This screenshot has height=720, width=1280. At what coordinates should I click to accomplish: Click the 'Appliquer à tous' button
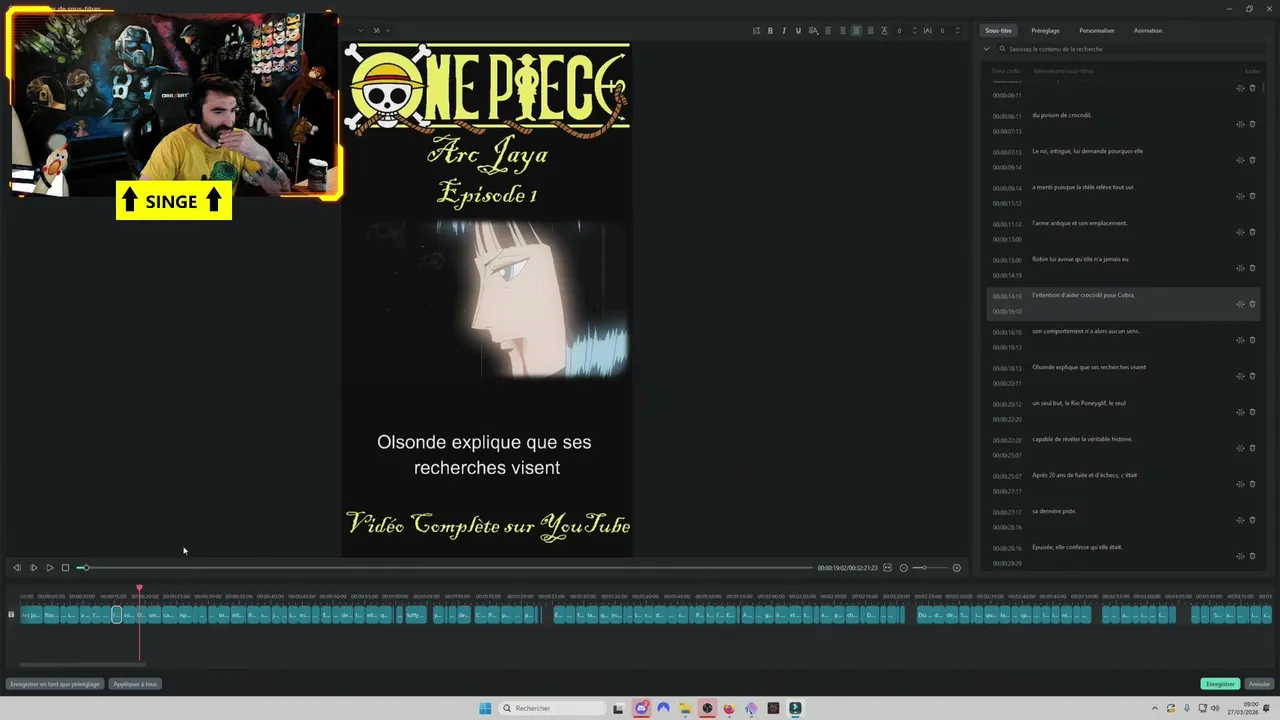tap(135, 684)
